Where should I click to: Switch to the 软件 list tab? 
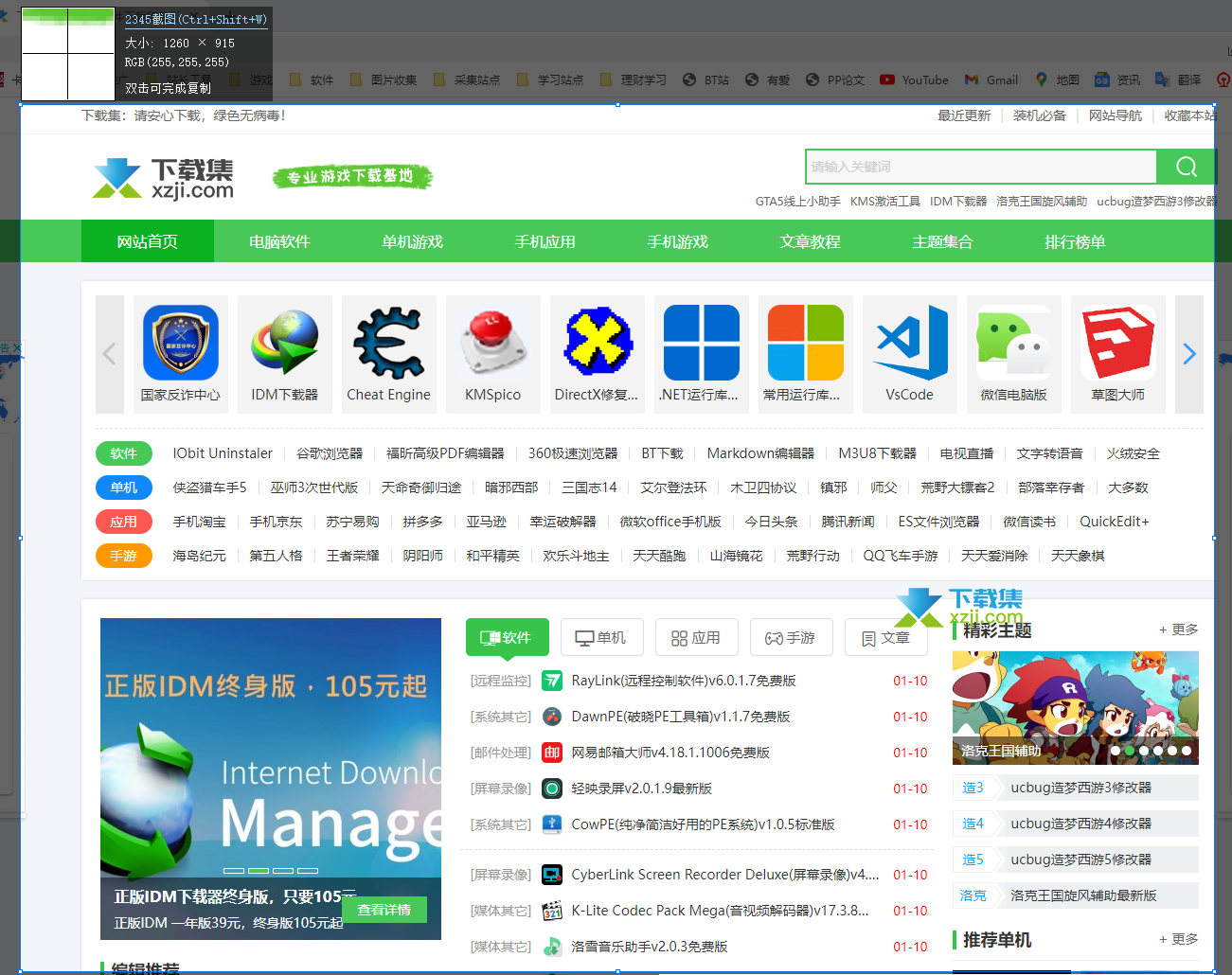pyautogui.click(x=508, y=637)
